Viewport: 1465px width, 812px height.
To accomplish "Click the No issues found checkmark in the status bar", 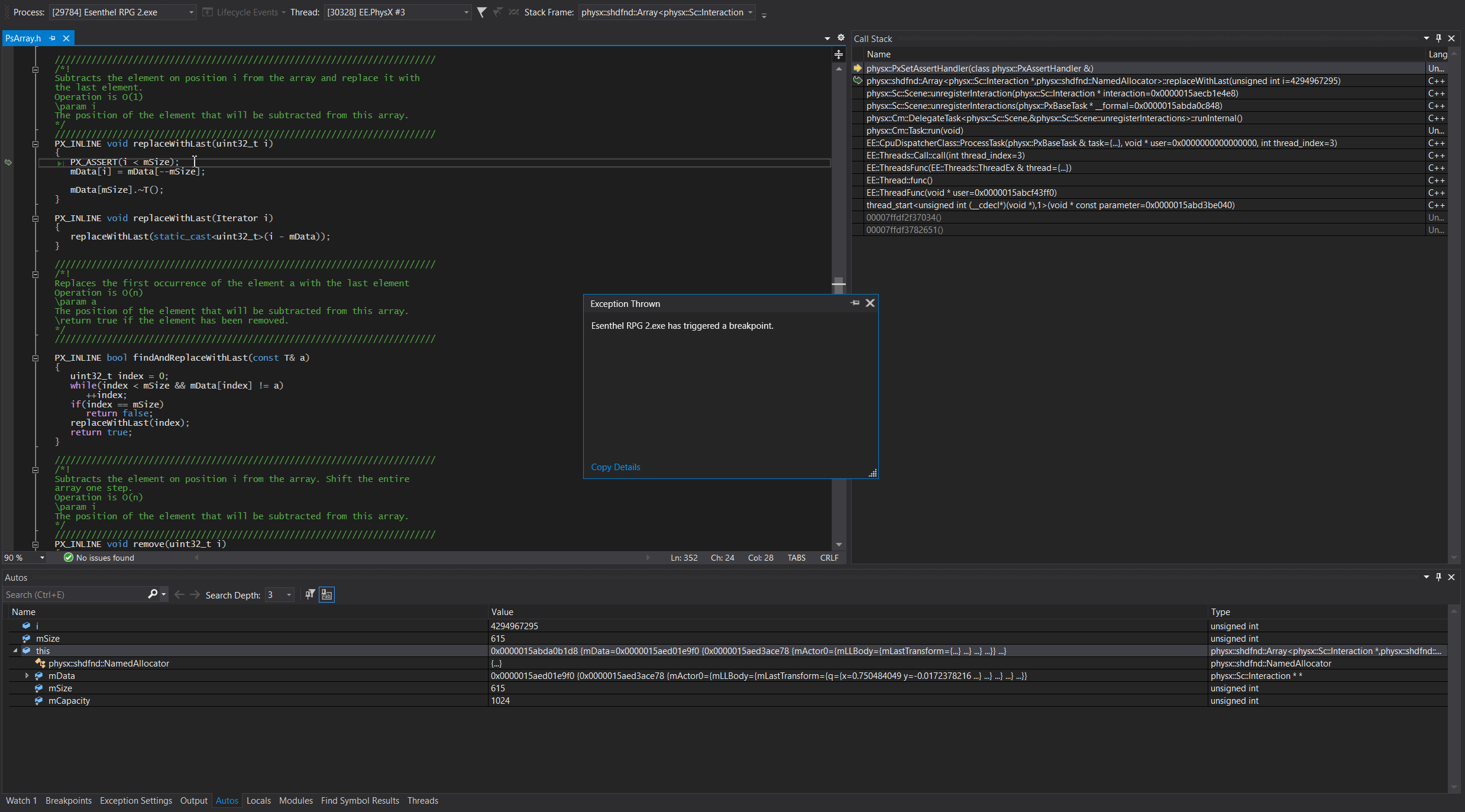I will (x=68, y=557).
